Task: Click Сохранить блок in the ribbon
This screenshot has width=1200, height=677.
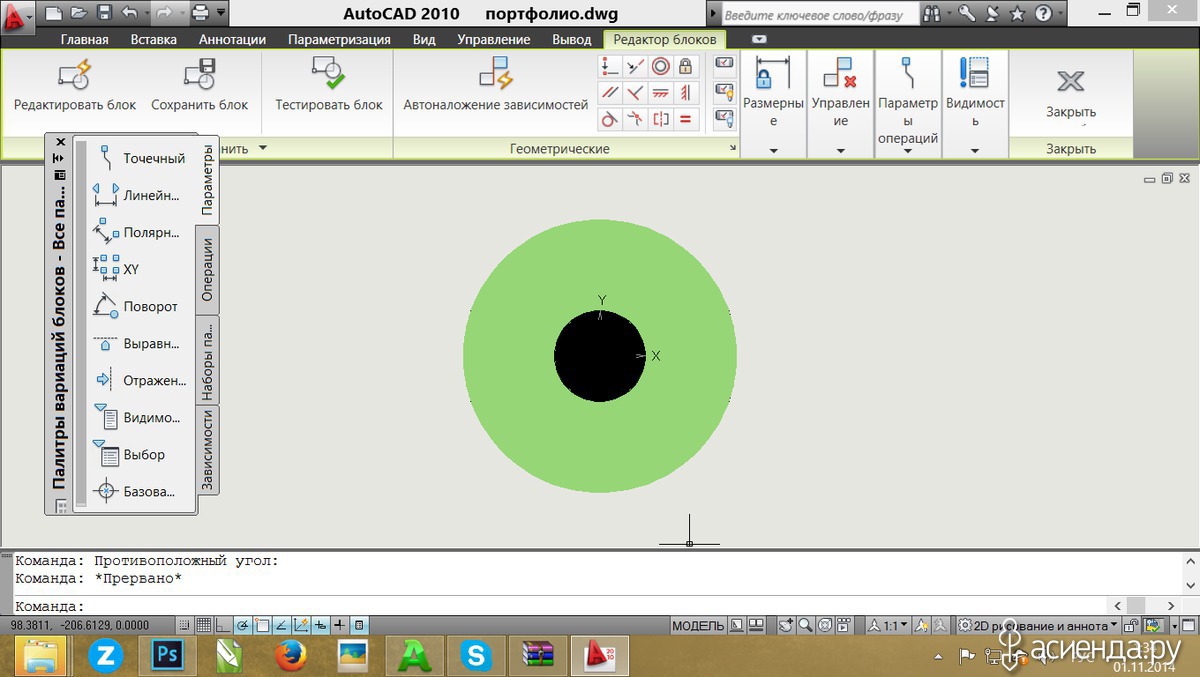Action: pyautogui.click(x=199, y=87)
